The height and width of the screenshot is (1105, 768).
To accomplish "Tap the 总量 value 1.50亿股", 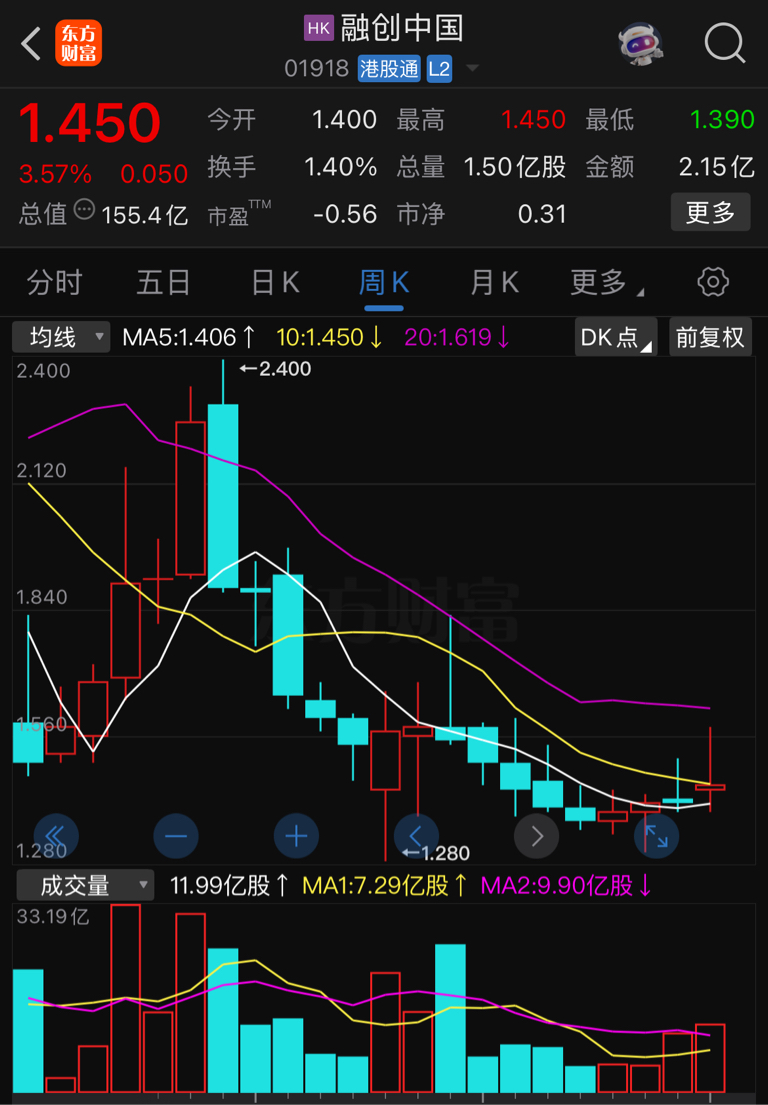I will (515, 167).
